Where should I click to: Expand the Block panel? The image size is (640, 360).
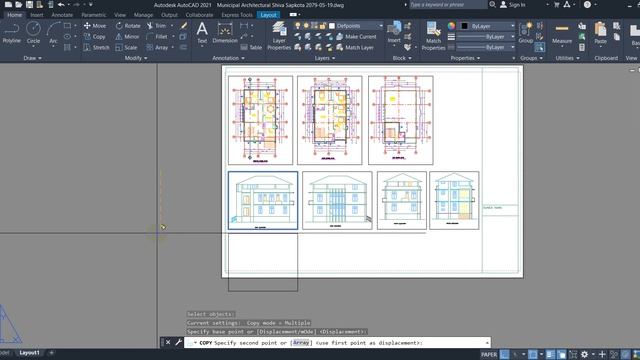402,58
